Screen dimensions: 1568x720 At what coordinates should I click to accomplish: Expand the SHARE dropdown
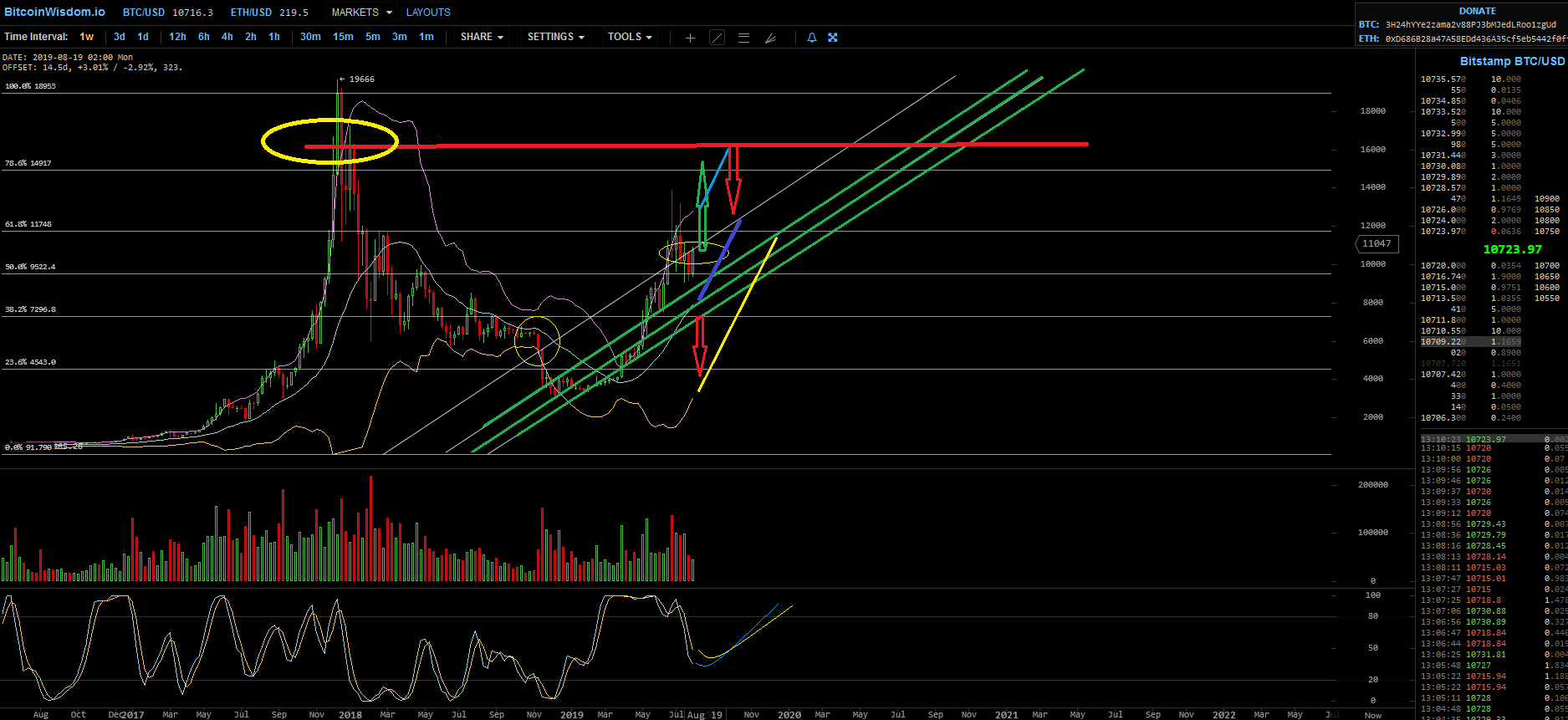[482, 37]
